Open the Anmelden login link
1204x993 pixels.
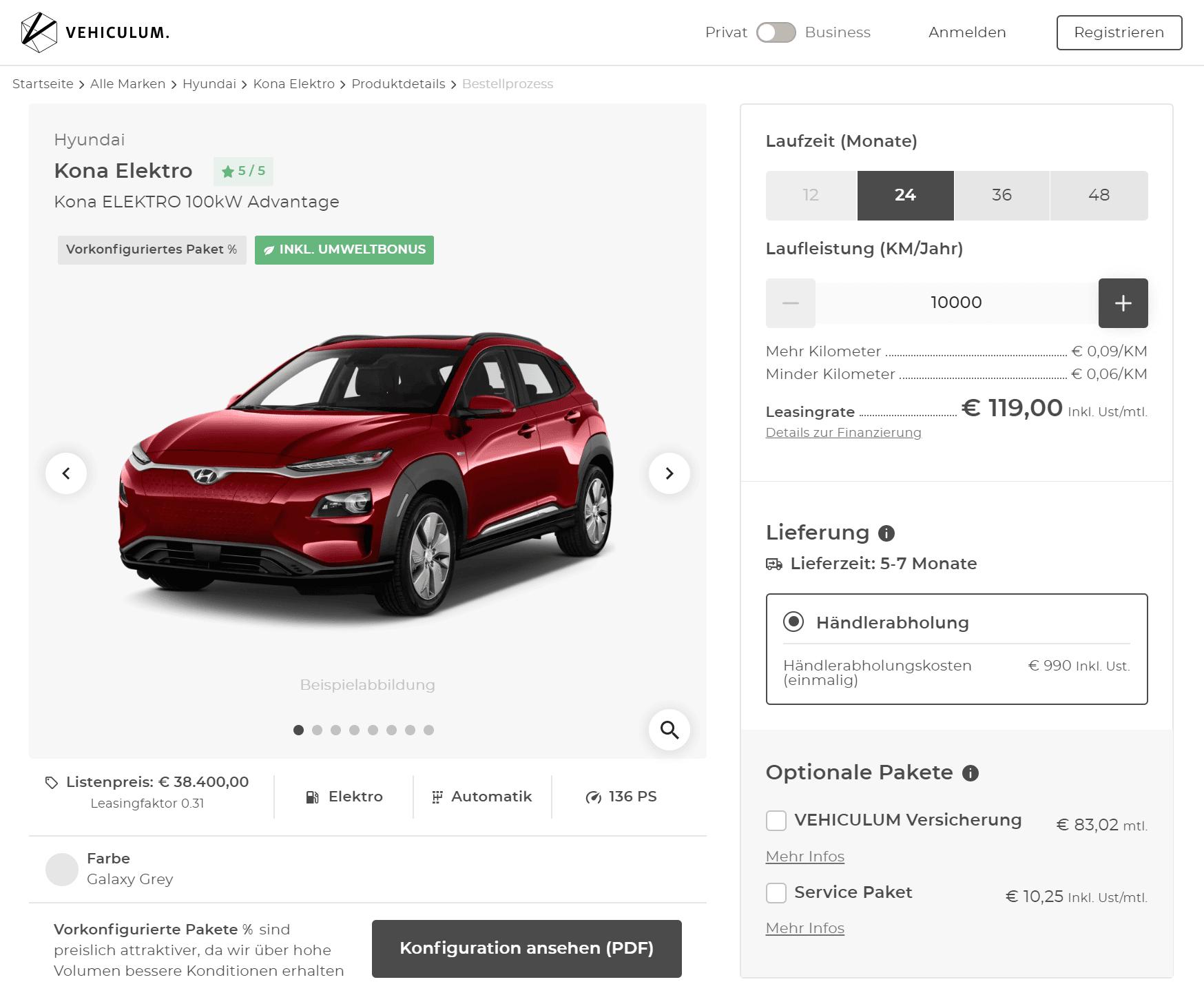coord(967,32)
